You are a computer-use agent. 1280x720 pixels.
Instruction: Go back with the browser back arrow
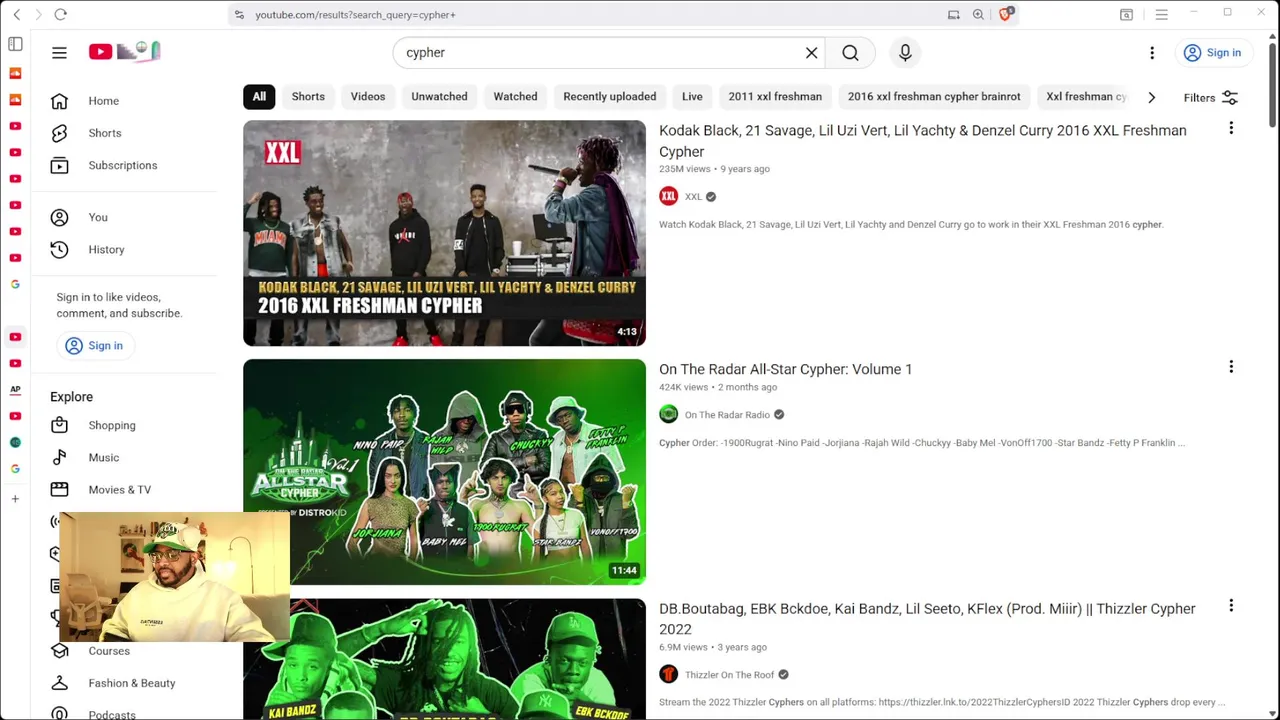pos(16,14)
